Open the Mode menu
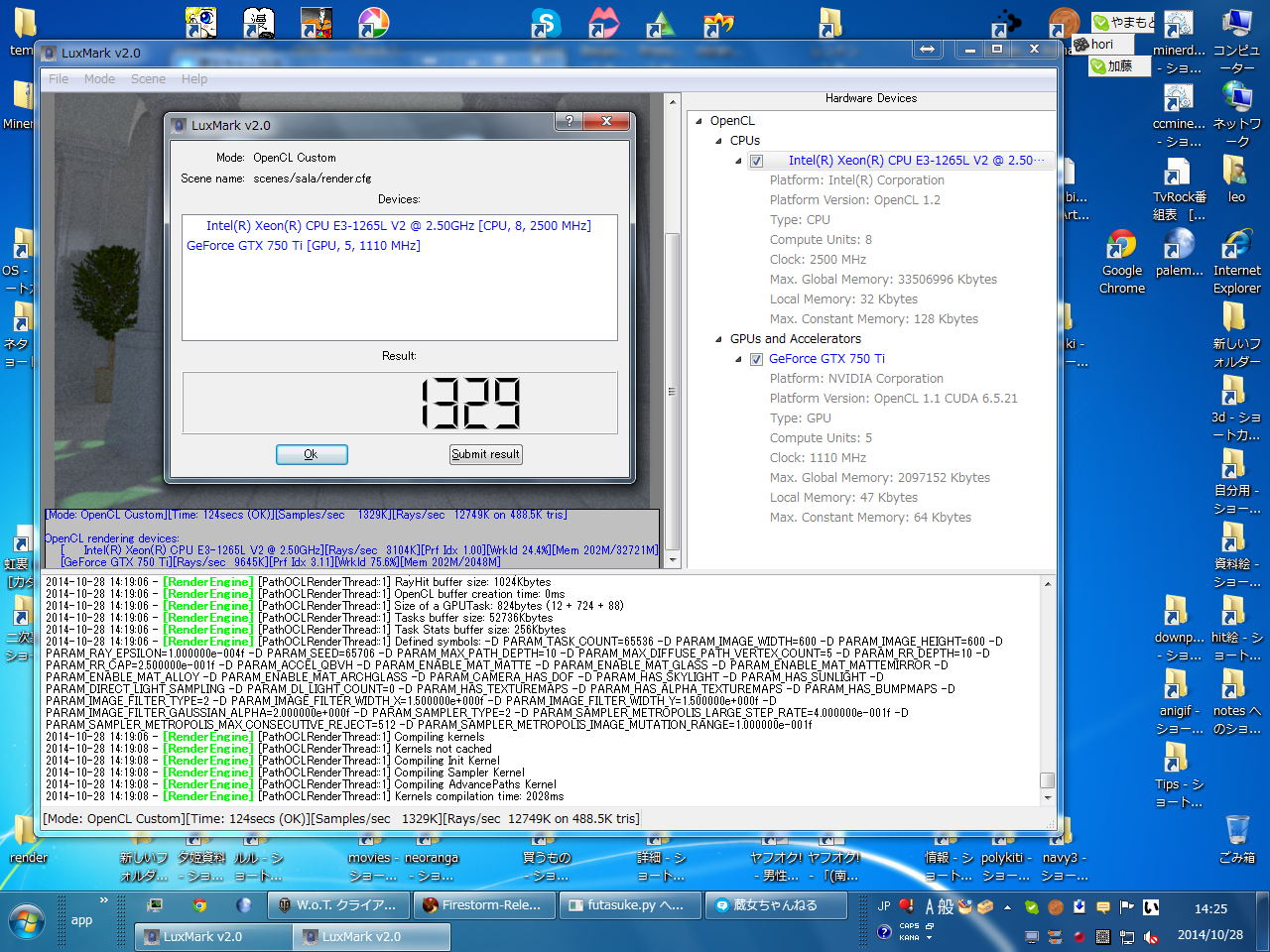The height and width of the screenshot is (952, 1270). (99, 79)
